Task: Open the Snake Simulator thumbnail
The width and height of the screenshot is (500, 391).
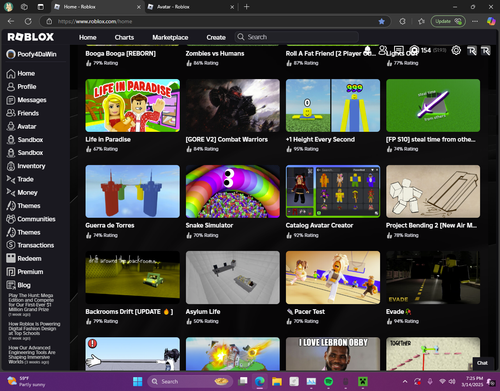Action: click(233, 191)
